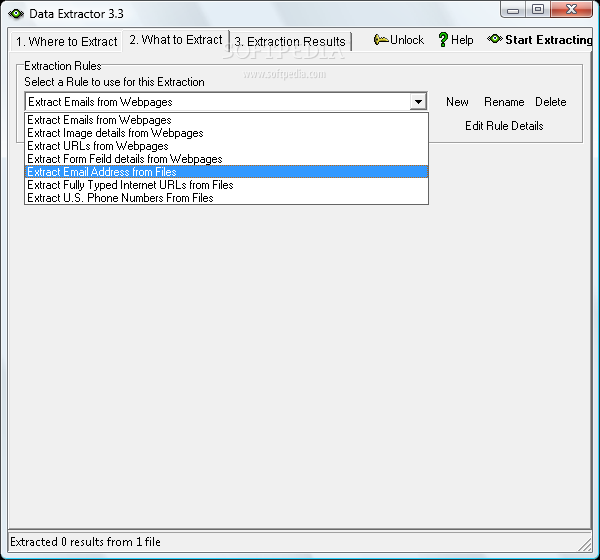600x560 pixels.
Task: Choose 'Extract U.S. Phone Numbers From Files'
Action: pos(227,198)
